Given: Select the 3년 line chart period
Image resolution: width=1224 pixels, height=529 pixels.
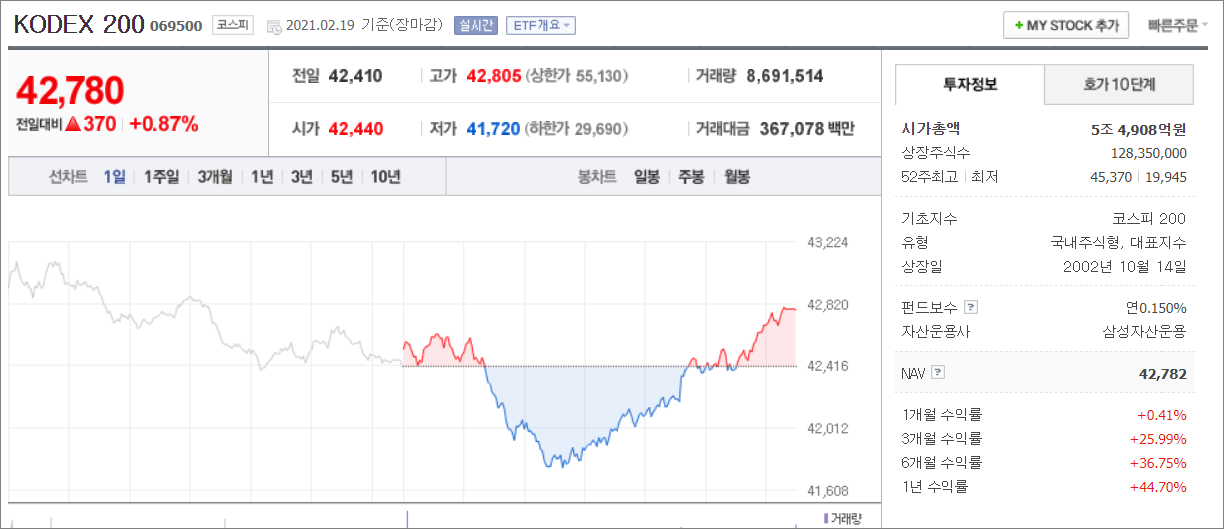Looking at the screenshot, I should [302, 177].
